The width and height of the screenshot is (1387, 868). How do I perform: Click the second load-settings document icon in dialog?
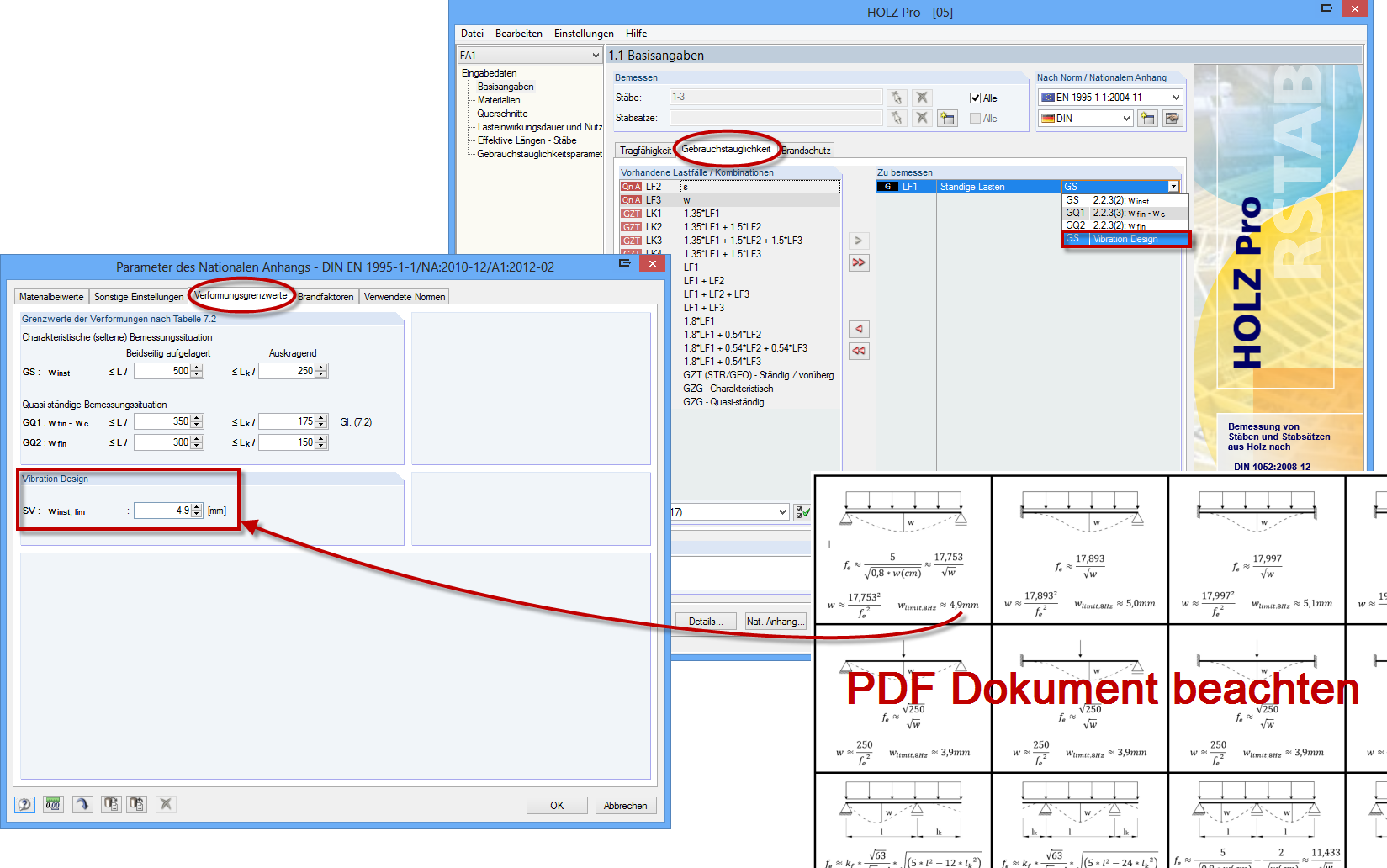136,804
